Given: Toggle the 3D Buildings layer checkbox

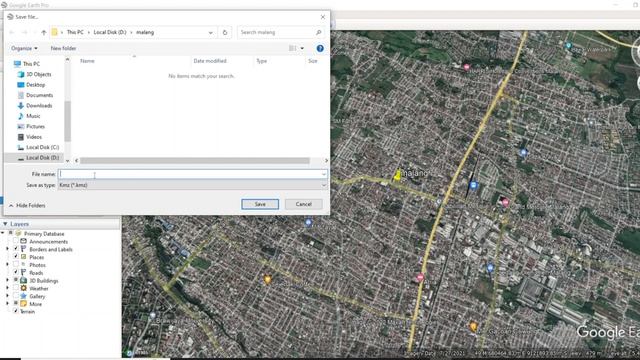Looking at the screenshot, I should pos(16,280).
